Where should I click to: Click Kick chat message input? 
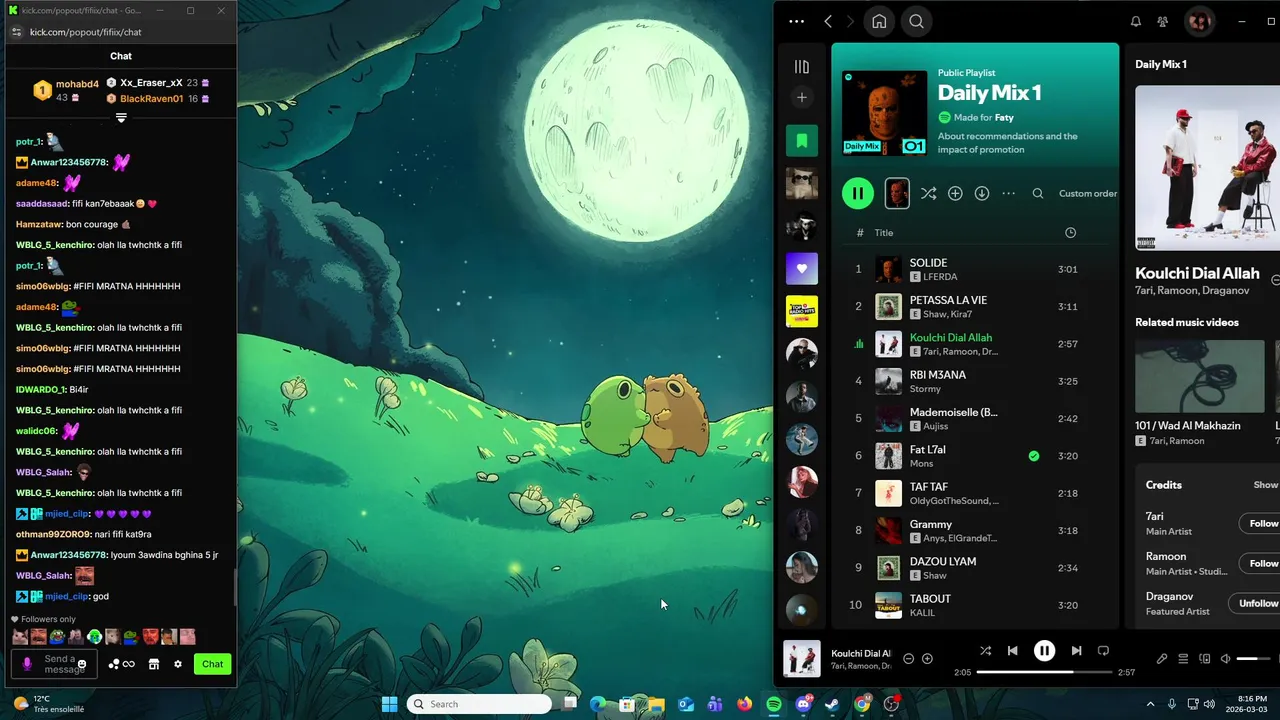(x=54, y=664)
